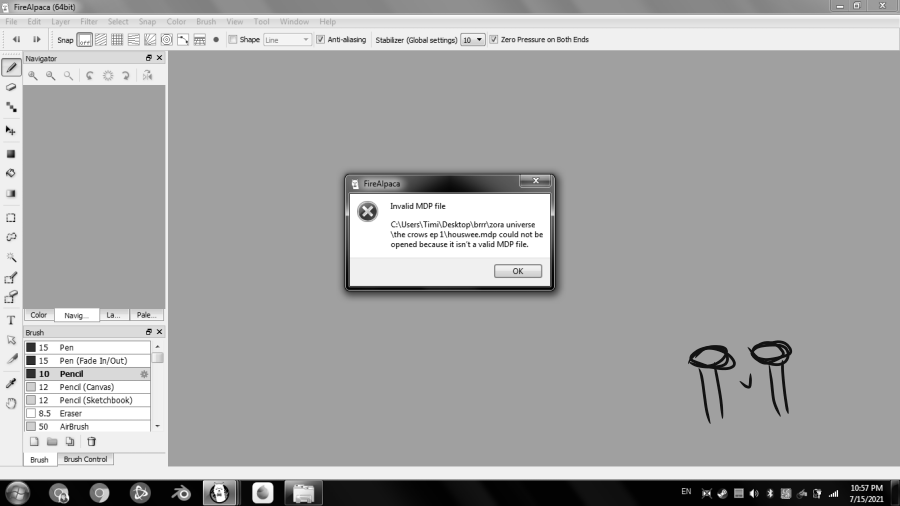Toggle the Shape checkbox
The width and height of the screenshot is (900, 506).
click(x=233, y=40)
